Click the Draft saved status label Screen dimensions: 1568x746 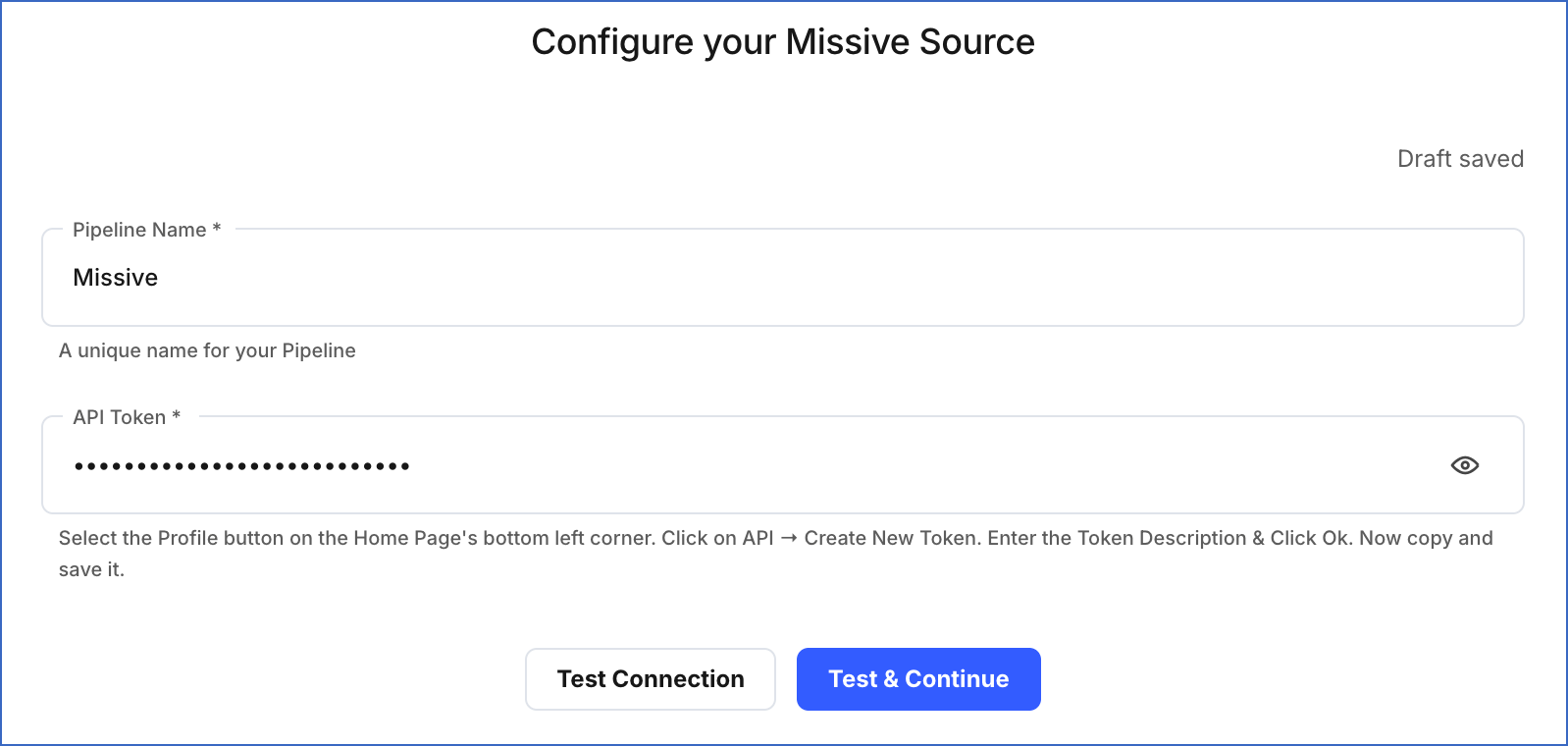coord(1460,158)
